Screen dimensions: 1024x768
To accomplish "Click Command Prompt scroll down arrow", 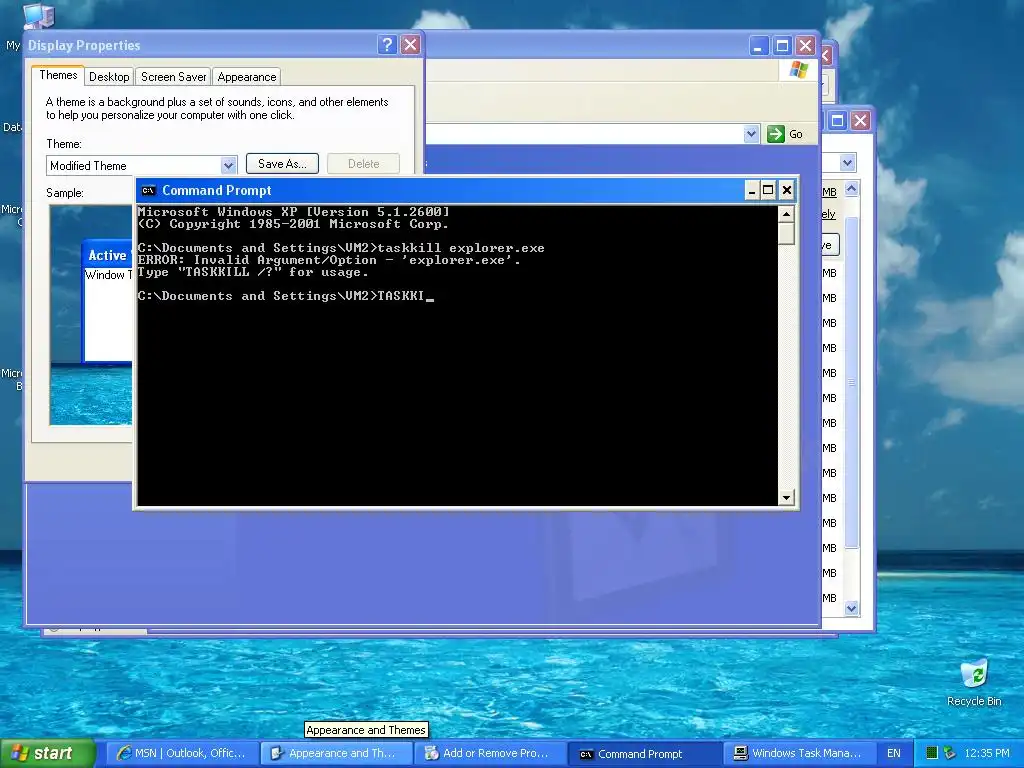I will 786,498.
